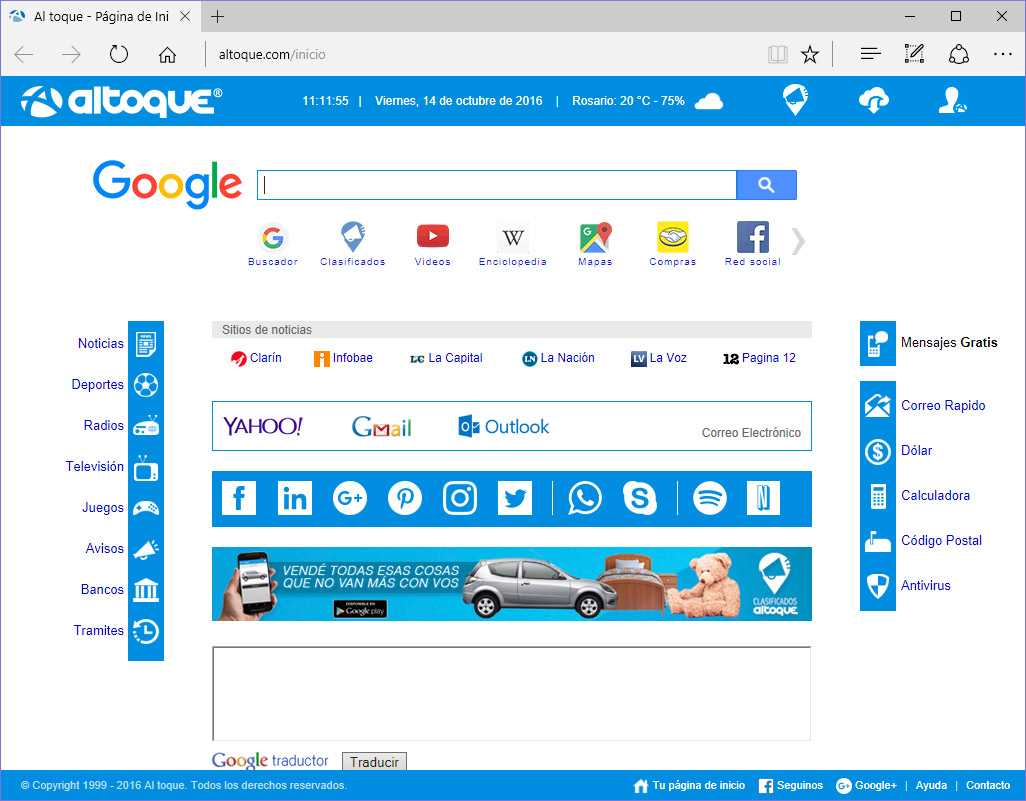1026x801 pixels.
Task: Open the Bancos building icon
Action: 146,590
